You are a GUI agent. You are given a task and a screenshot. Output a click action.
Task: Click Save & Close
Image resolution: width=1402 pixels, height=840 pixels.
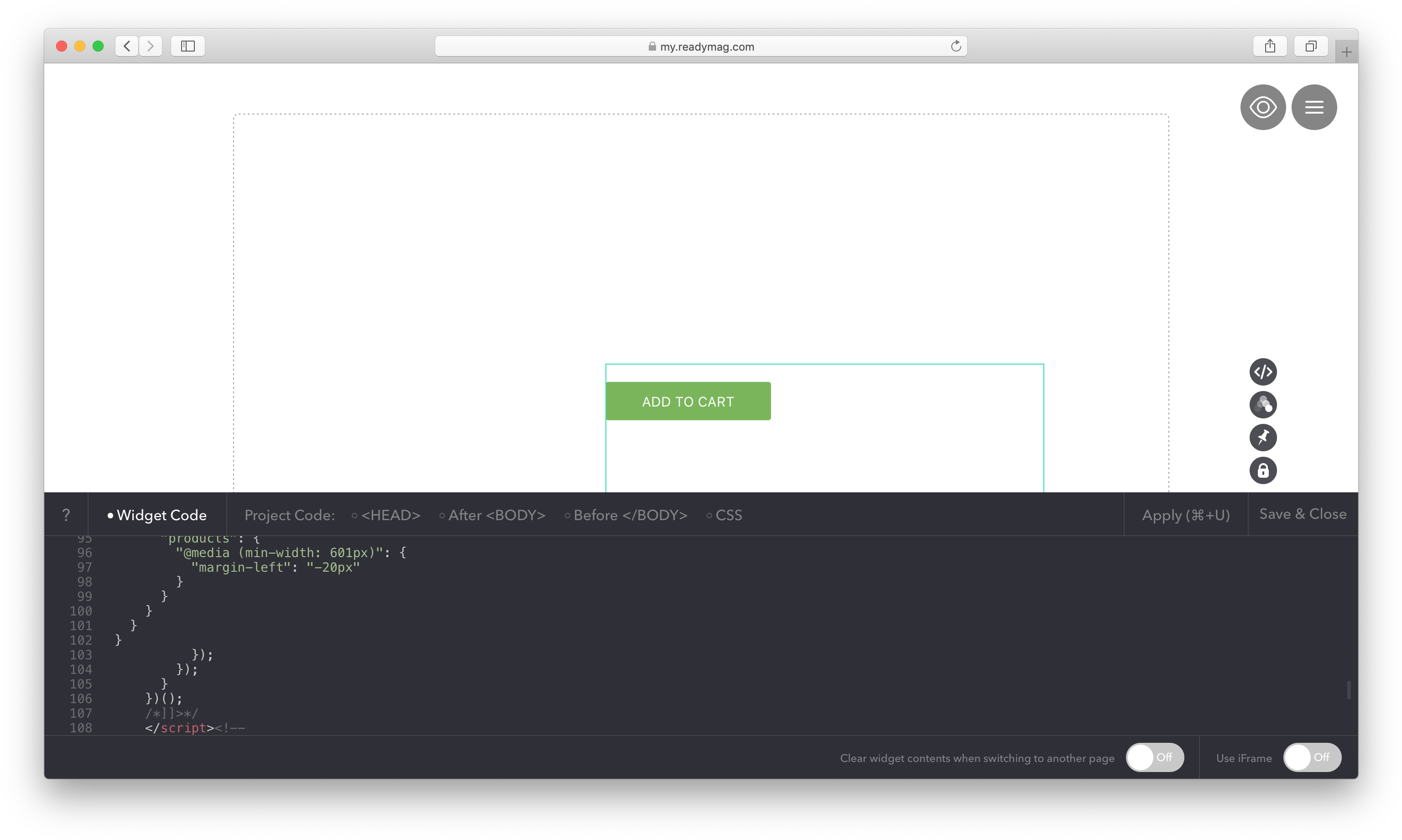(1303, 514)
